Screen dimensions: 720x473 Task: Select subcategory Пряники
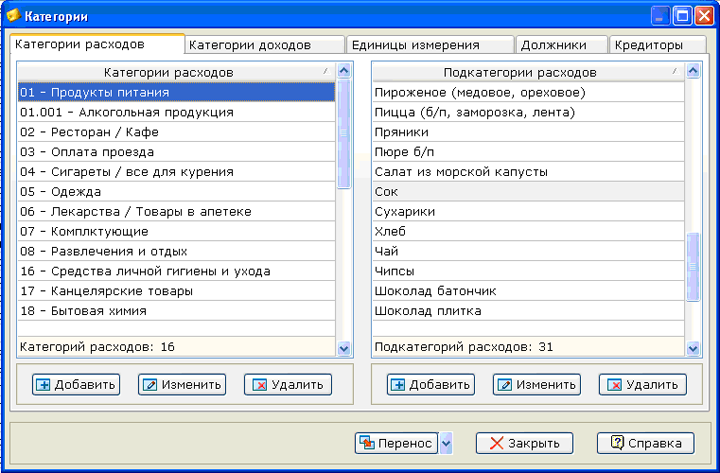[529, 132]
